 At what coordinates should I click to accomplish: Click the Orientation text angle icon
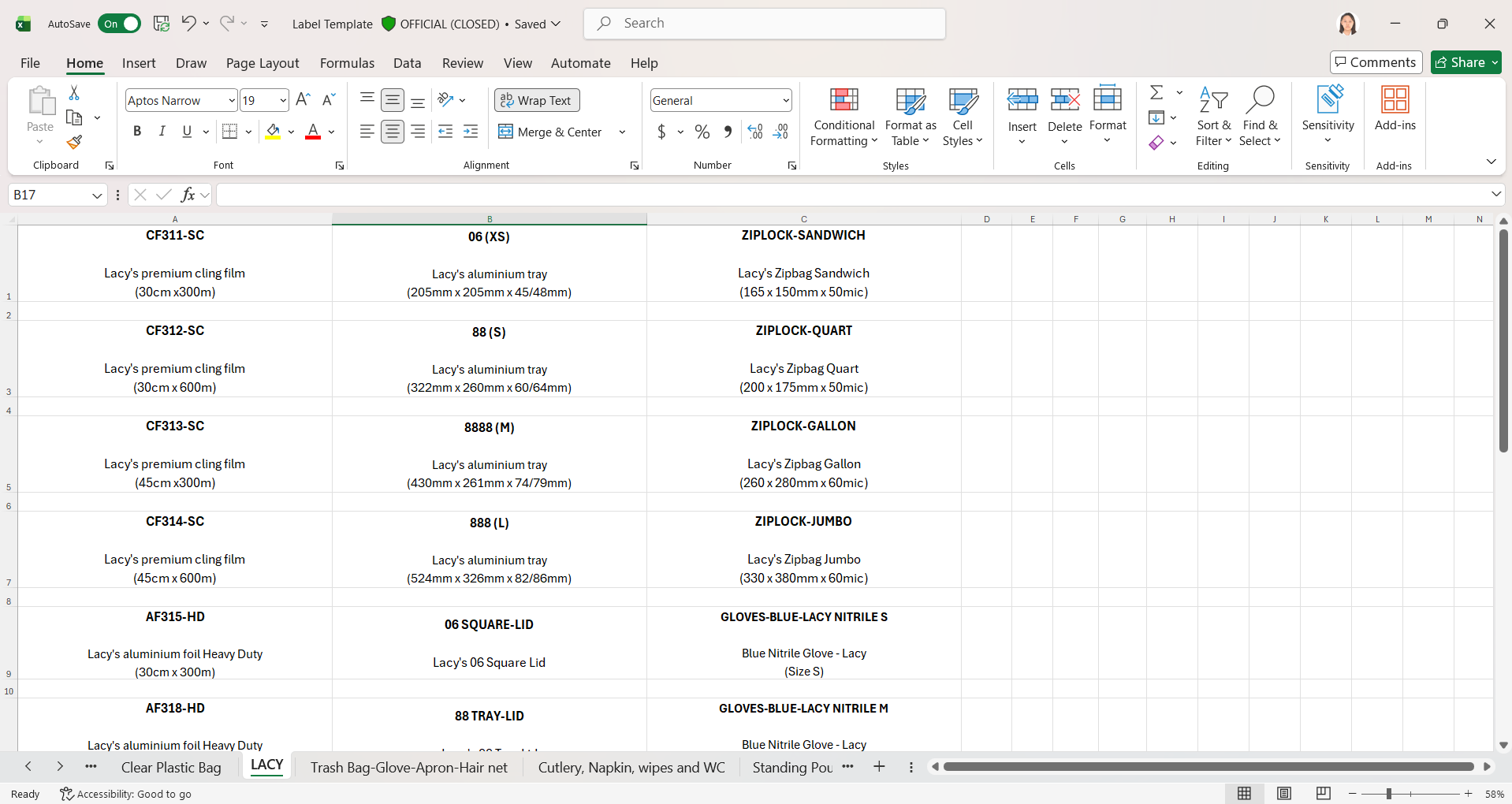446,100
